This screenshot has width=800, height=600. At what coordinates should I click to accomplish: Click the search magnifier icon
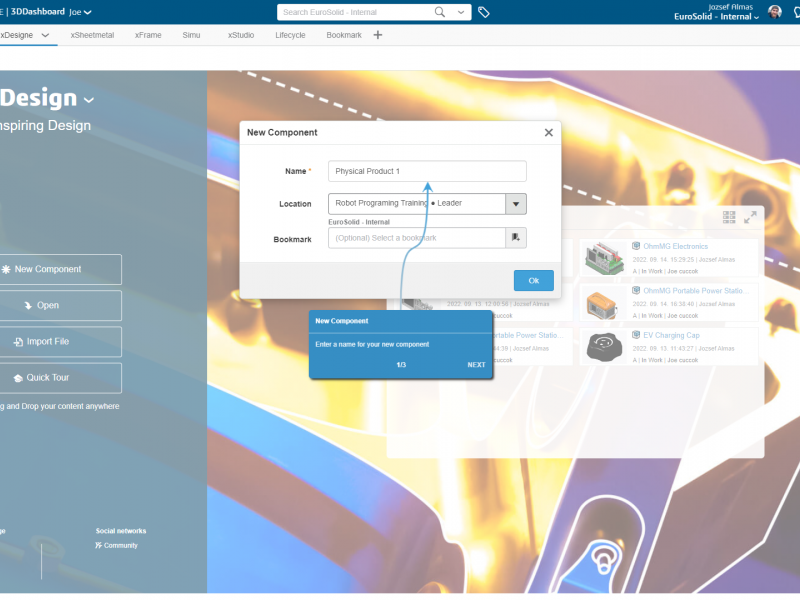pos(440,12)
